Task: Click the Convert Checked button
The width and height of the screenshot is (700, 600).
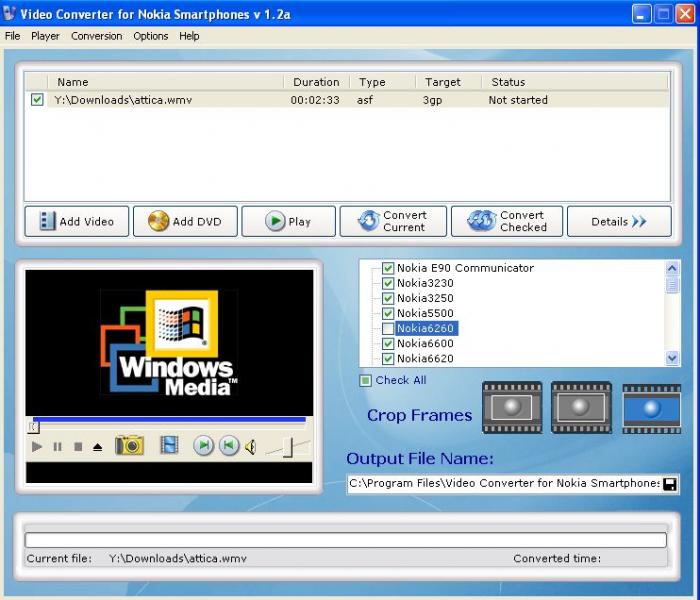Action: (x=507, y=221)
